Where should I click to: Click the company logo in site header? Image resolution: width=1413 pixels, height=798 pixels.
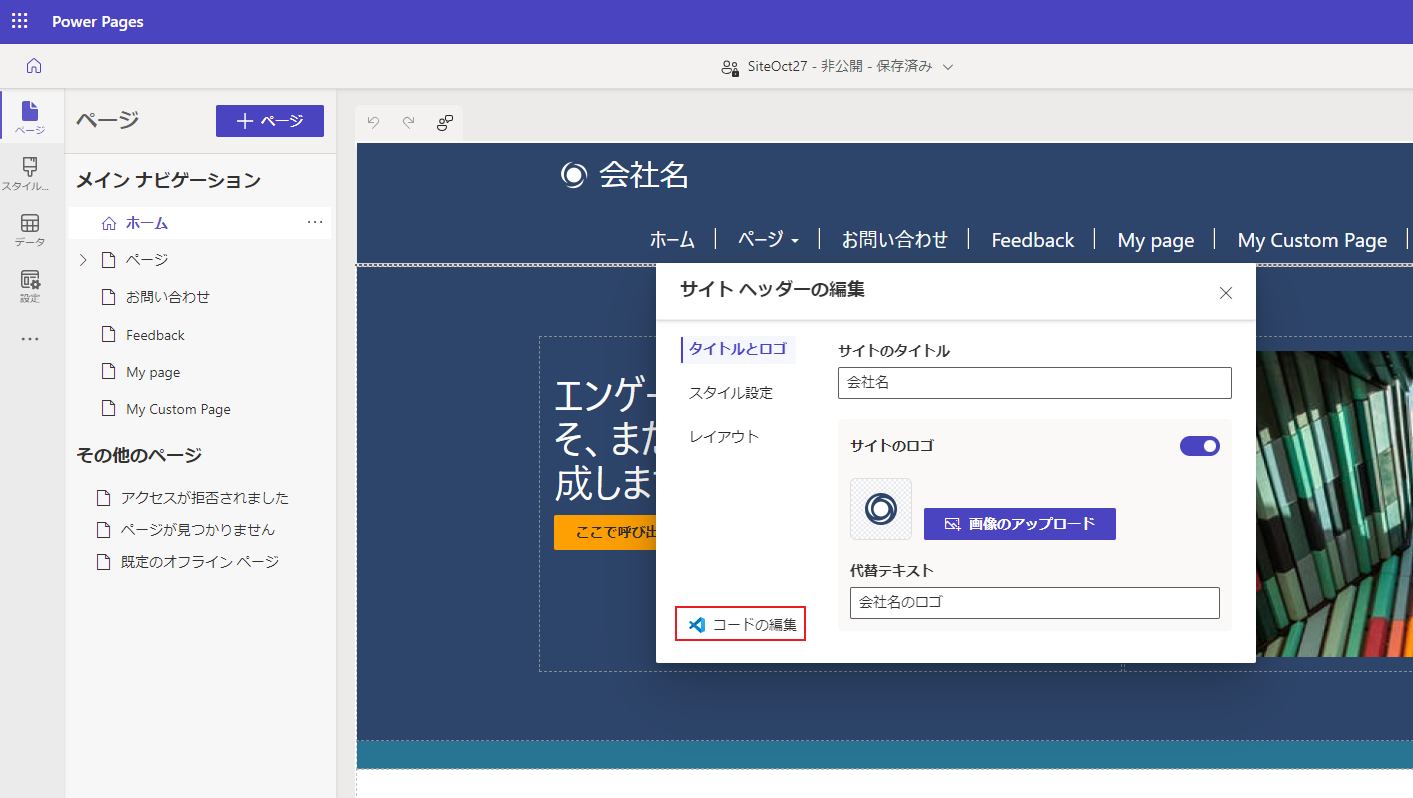tap(573, 175)
